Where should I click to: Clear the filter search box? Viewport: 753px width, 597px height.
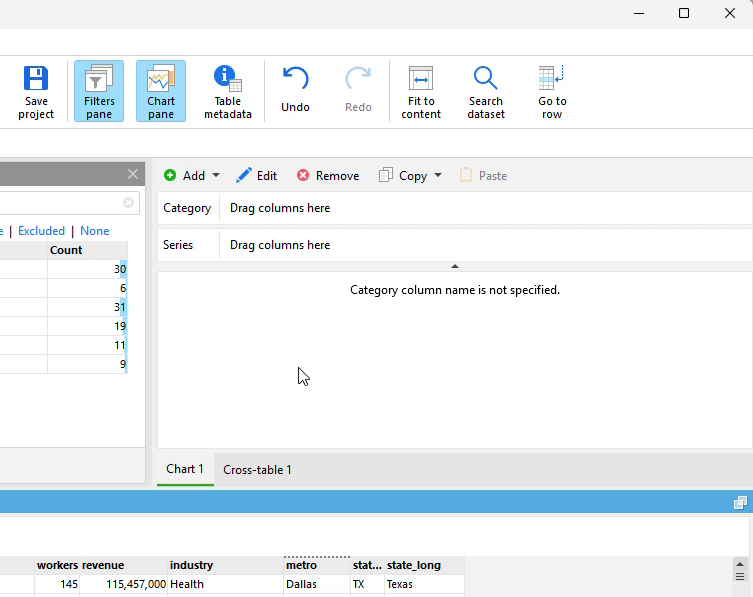(128, 203)
